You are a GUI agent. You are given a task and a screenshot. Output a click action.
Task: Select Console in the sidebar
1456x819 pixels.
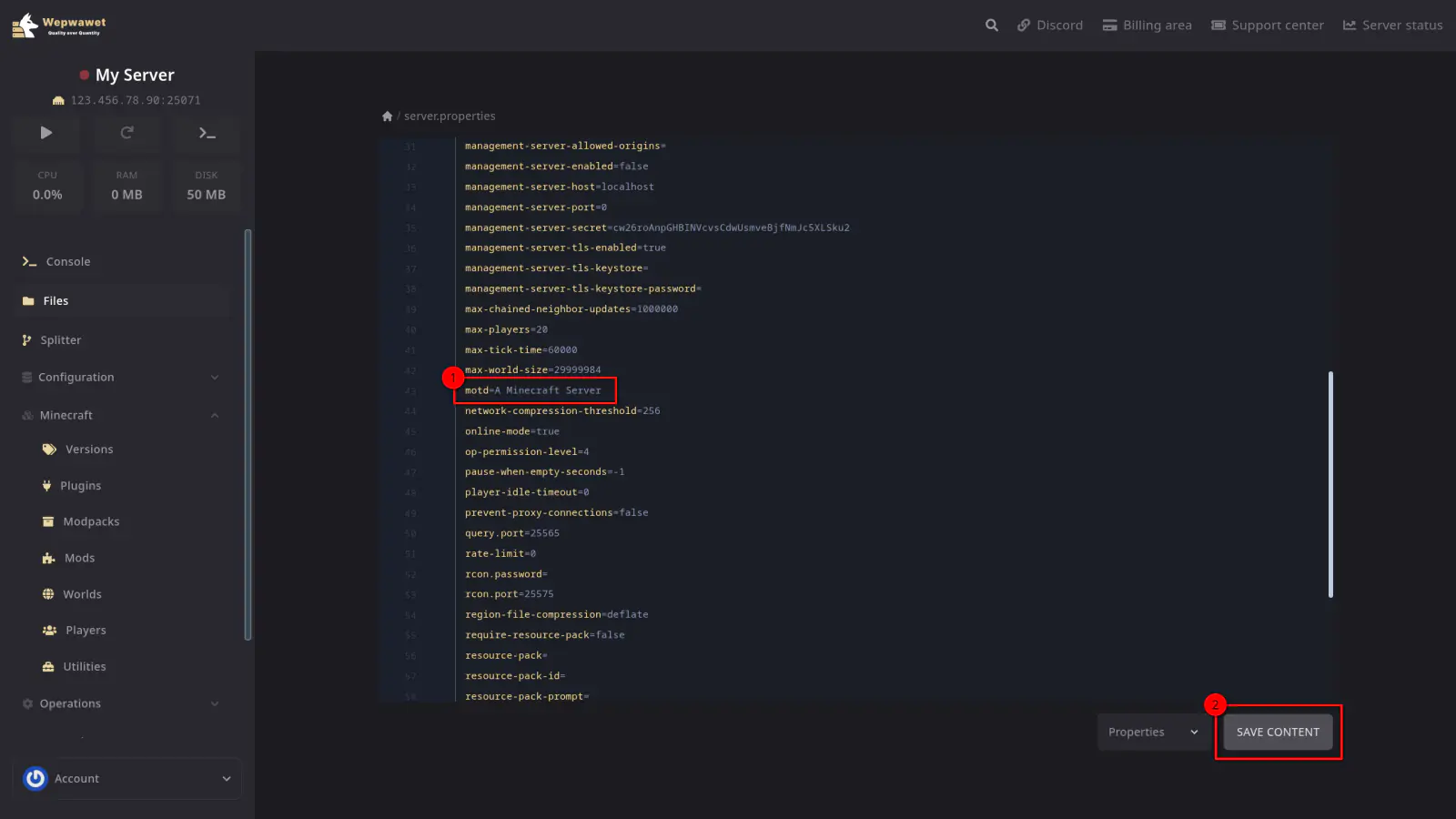(68, 262)
